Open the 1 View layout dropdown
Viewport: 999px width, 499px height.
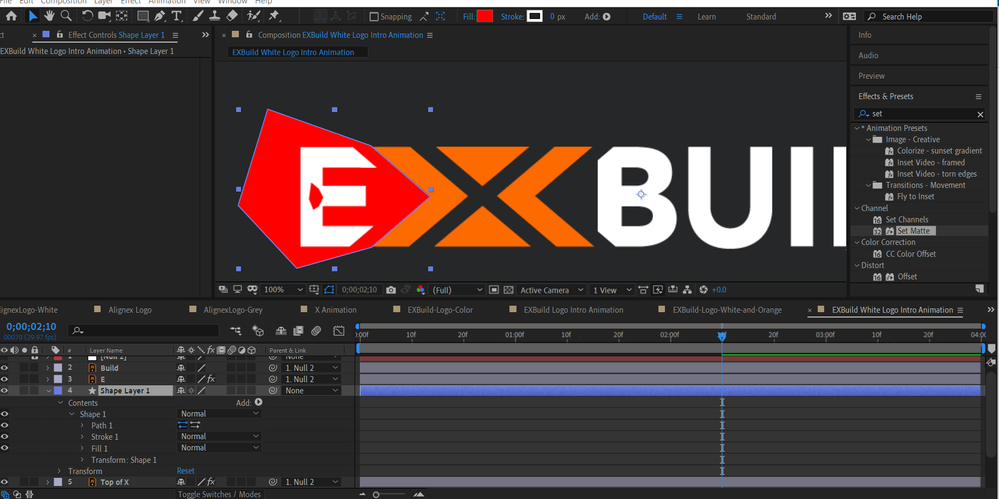click(612, 290)
